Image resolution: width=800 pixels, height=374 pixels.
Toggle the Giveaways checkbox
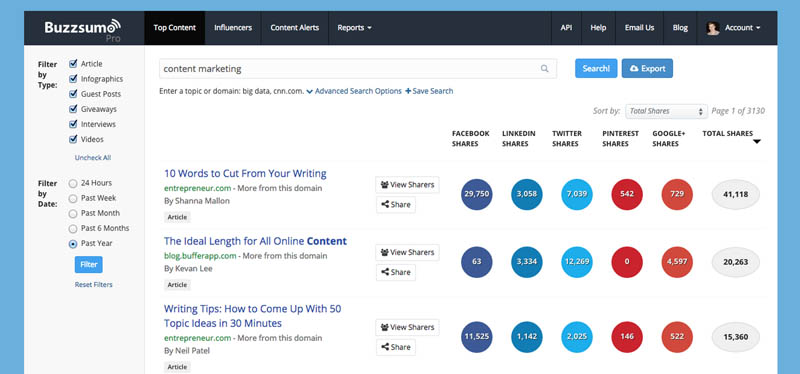[x=73, y=109]
